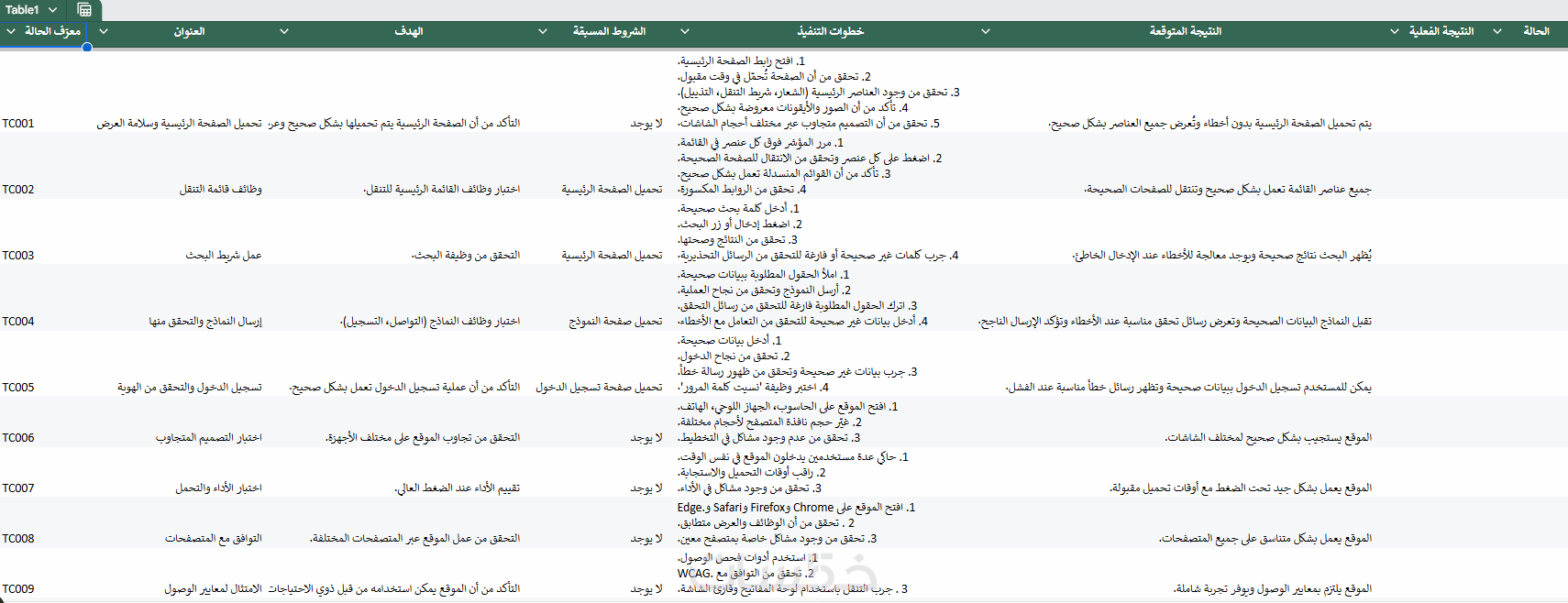The image size is (1568, 603).
Task: Click step text افتح رابط الصفحة الرئيسية
Action: tap(741, 61)
